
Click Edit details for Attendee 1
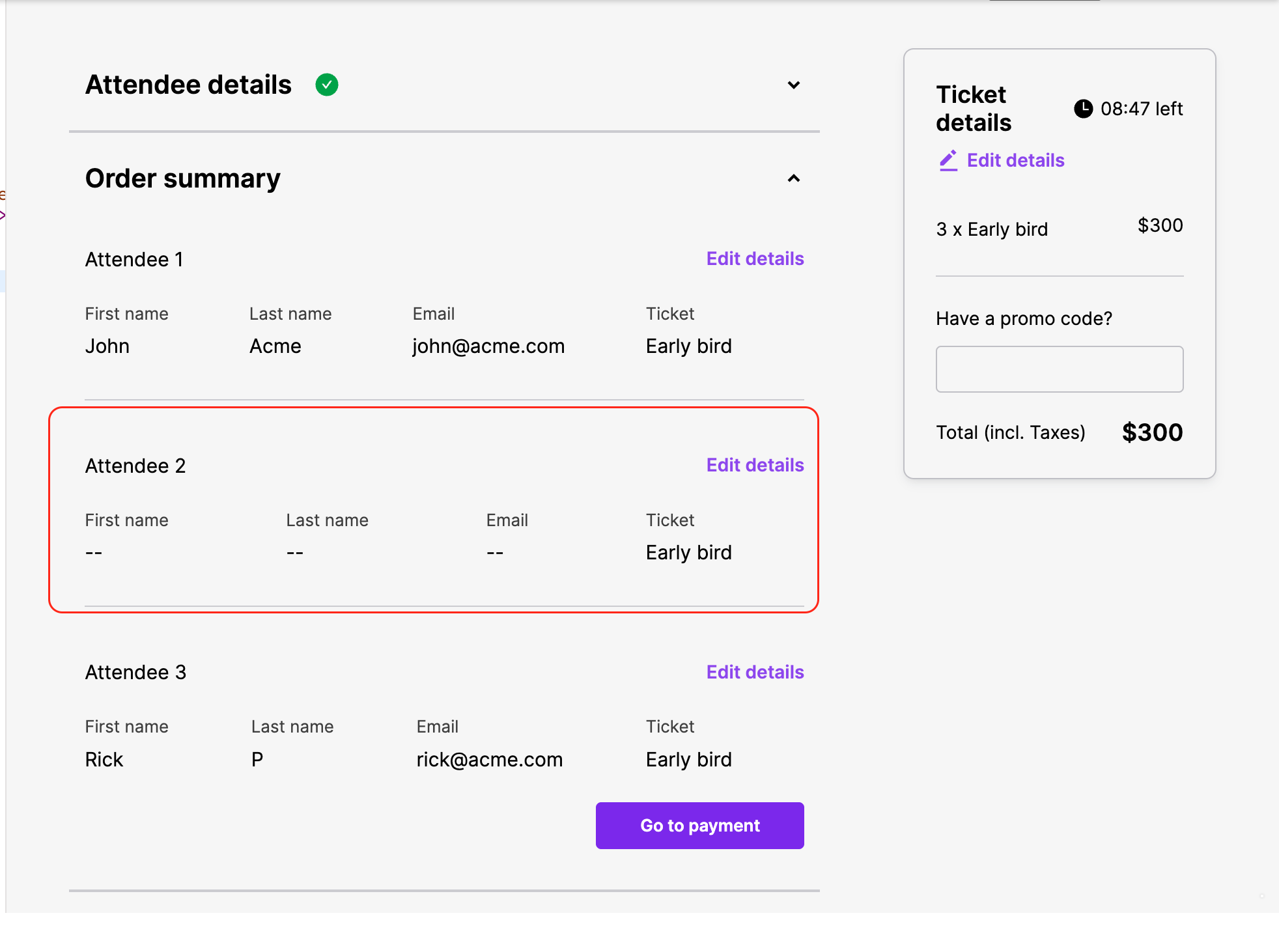point(755,259)
